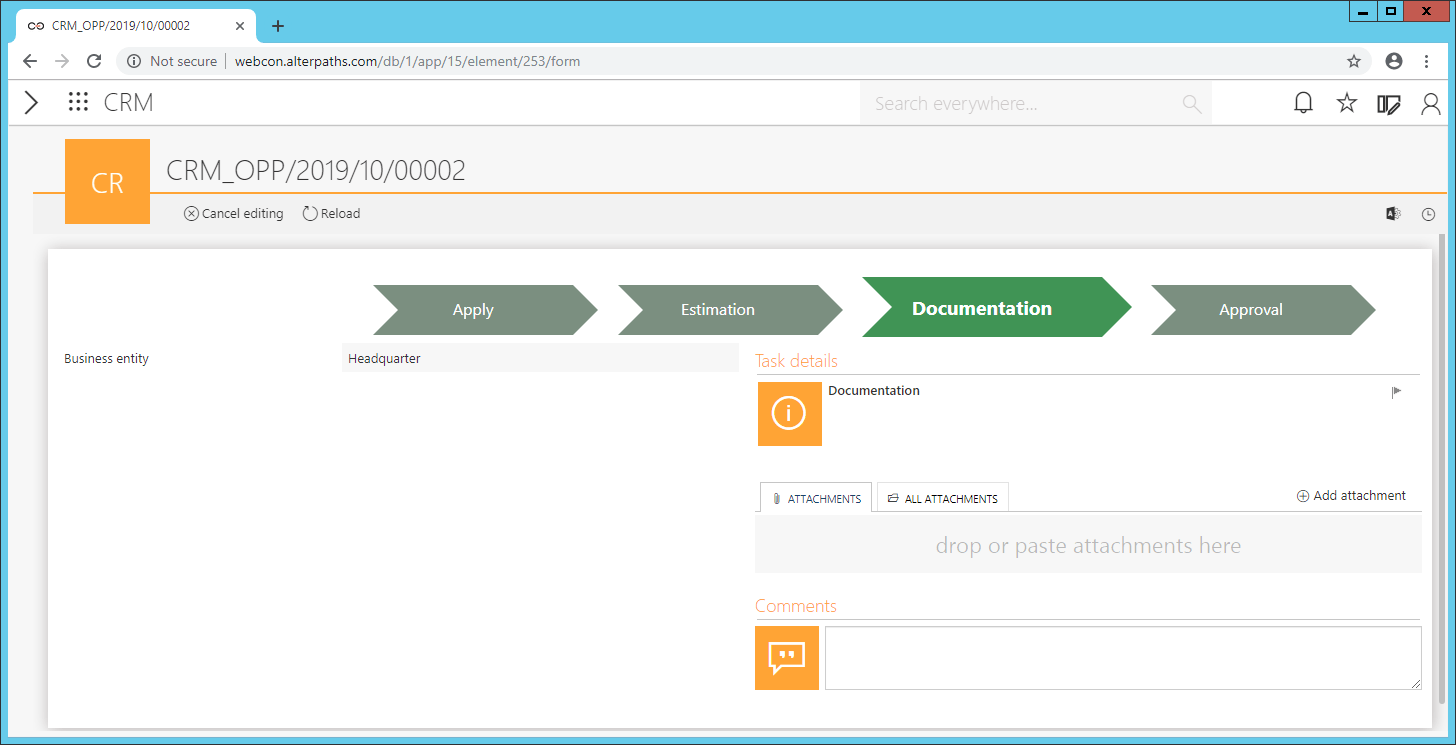Click the task info icon beside Documentation
The height and width of the screenshot is (745, 1456).
[x=789, y=414]
